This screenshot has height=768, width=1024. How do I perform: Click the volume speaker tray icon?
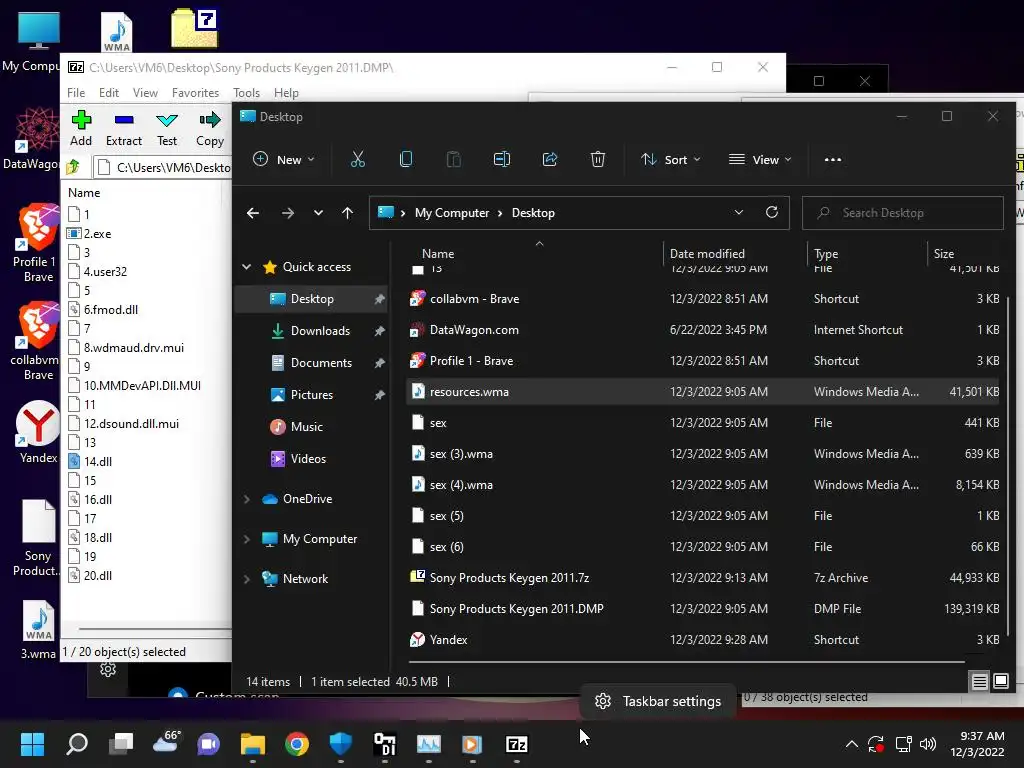click(x=927, y=744)
